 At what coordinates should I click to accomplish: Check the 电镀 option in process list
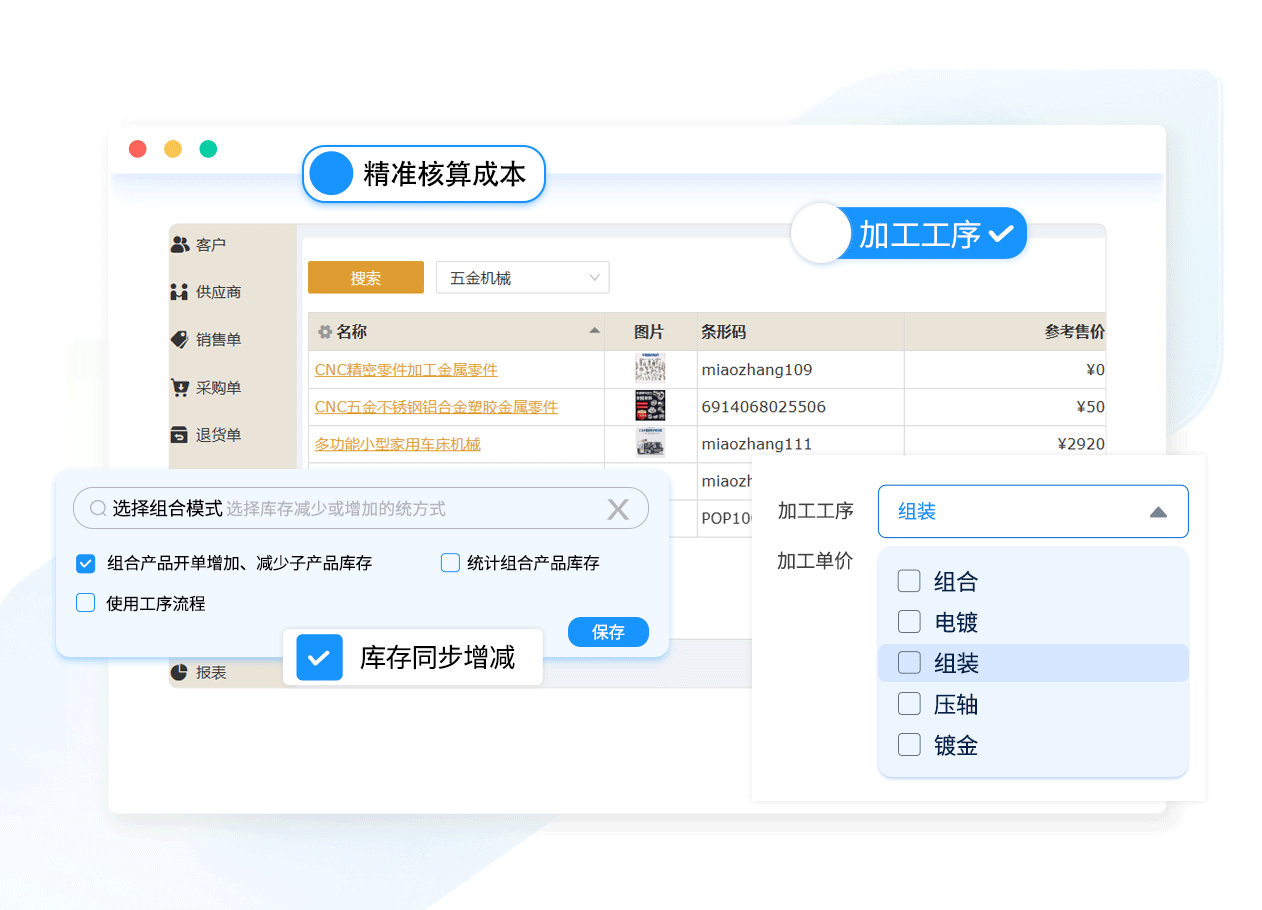pos(909,622)
